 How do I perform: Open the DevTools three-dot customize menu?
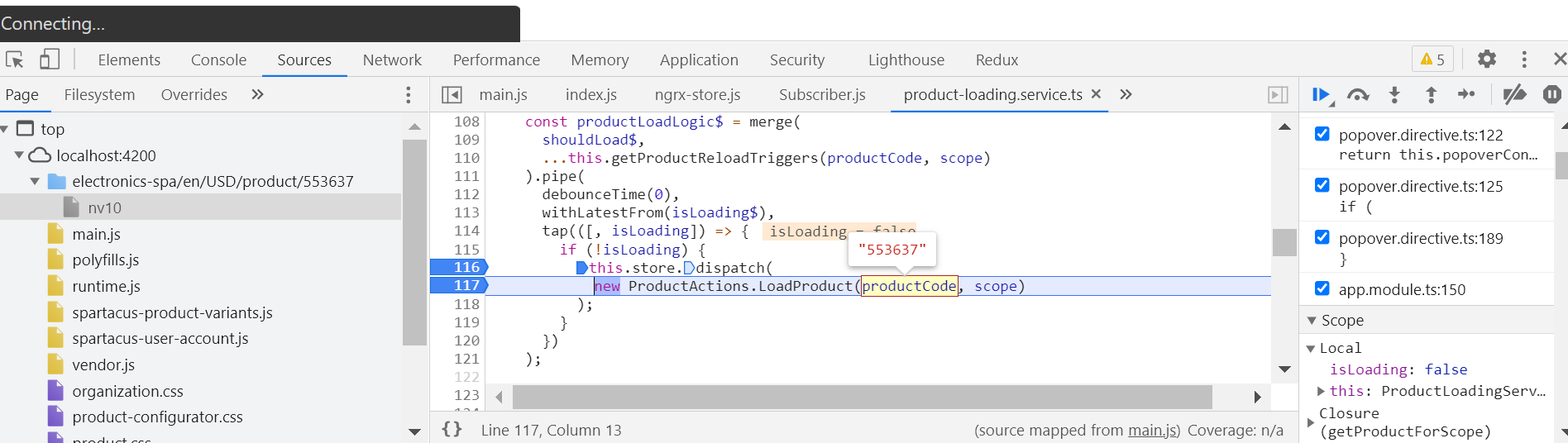click(x=1524, y=60)
